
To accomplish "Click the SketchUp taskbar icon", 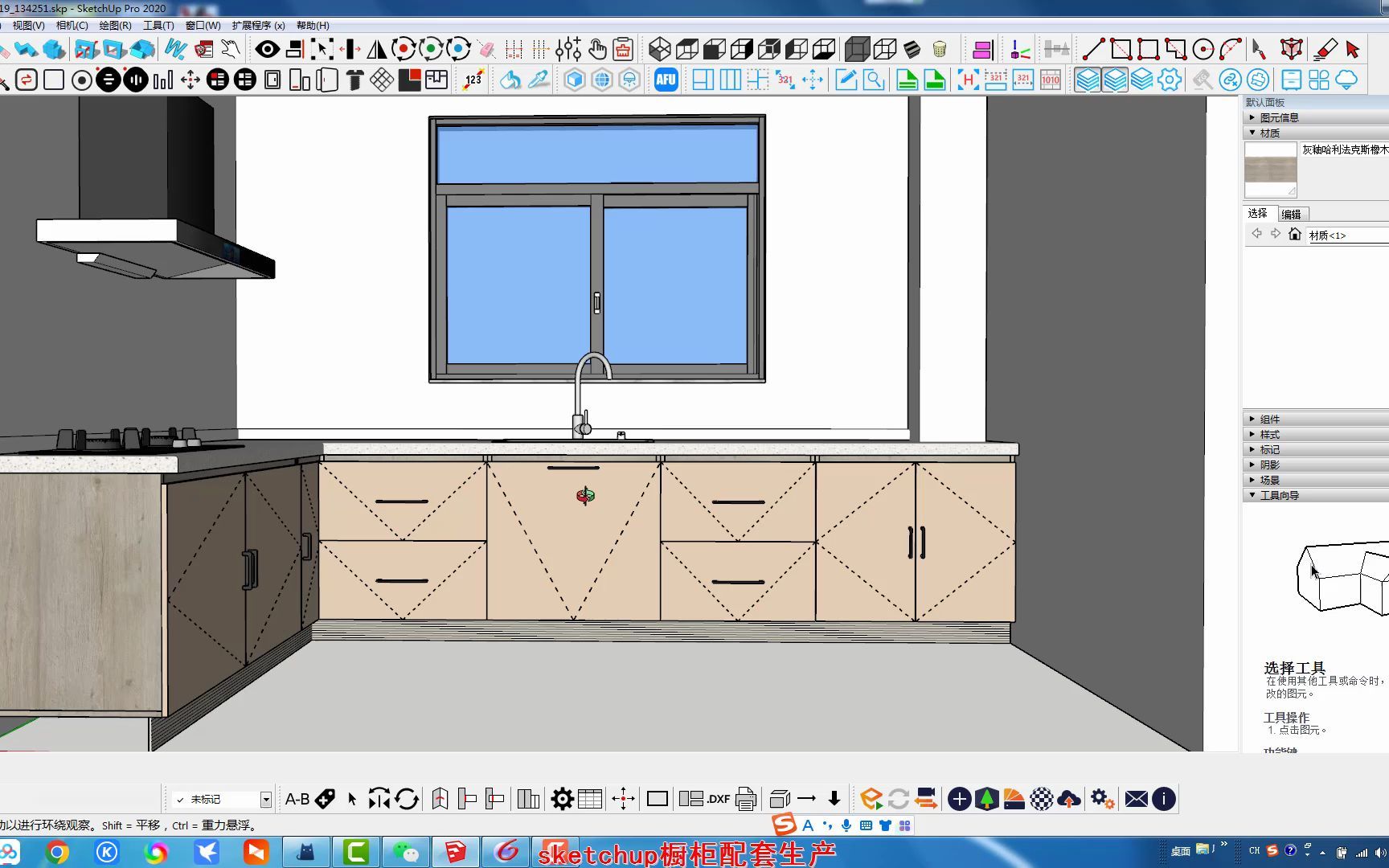I will (456, 852).
